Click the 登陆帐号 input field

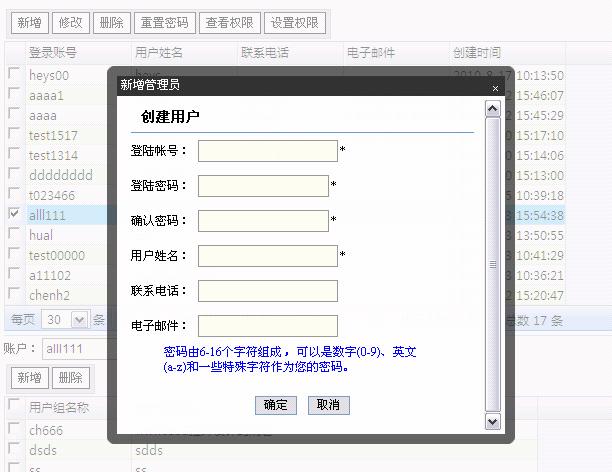(x=268, y=151)
